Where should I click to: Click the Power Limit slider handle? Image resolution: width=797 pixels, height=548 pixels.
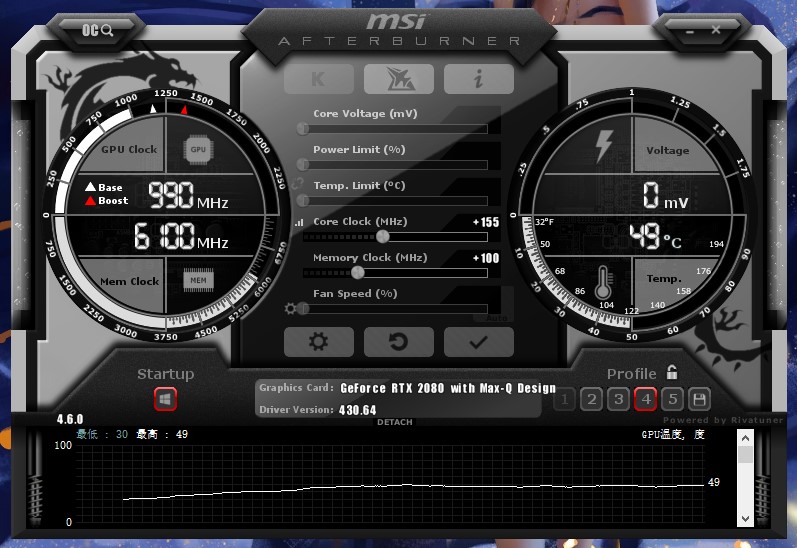303,165
